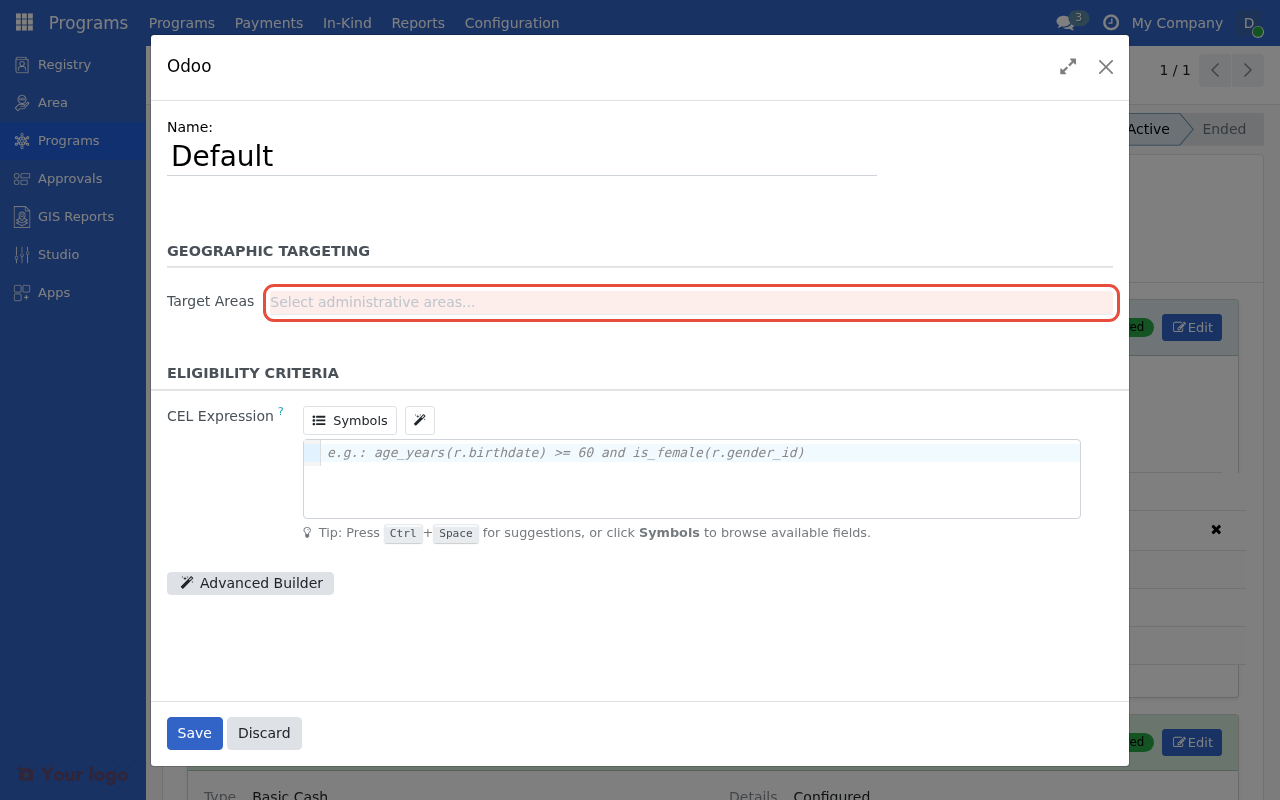Open the Symbols browser dropdown
The width and height of the screenshot is (1280, 800).
349,420
